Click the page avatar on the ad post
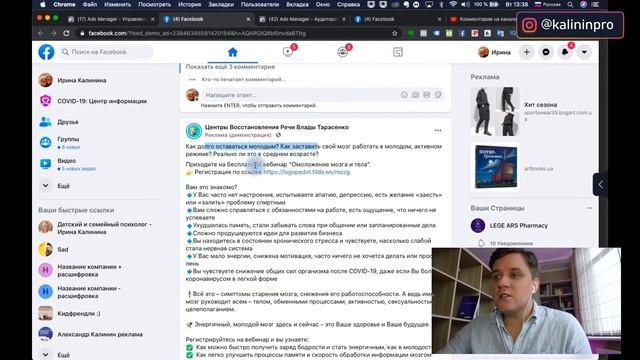The height and width of the screenshot is (360, 640). point(194,131)
